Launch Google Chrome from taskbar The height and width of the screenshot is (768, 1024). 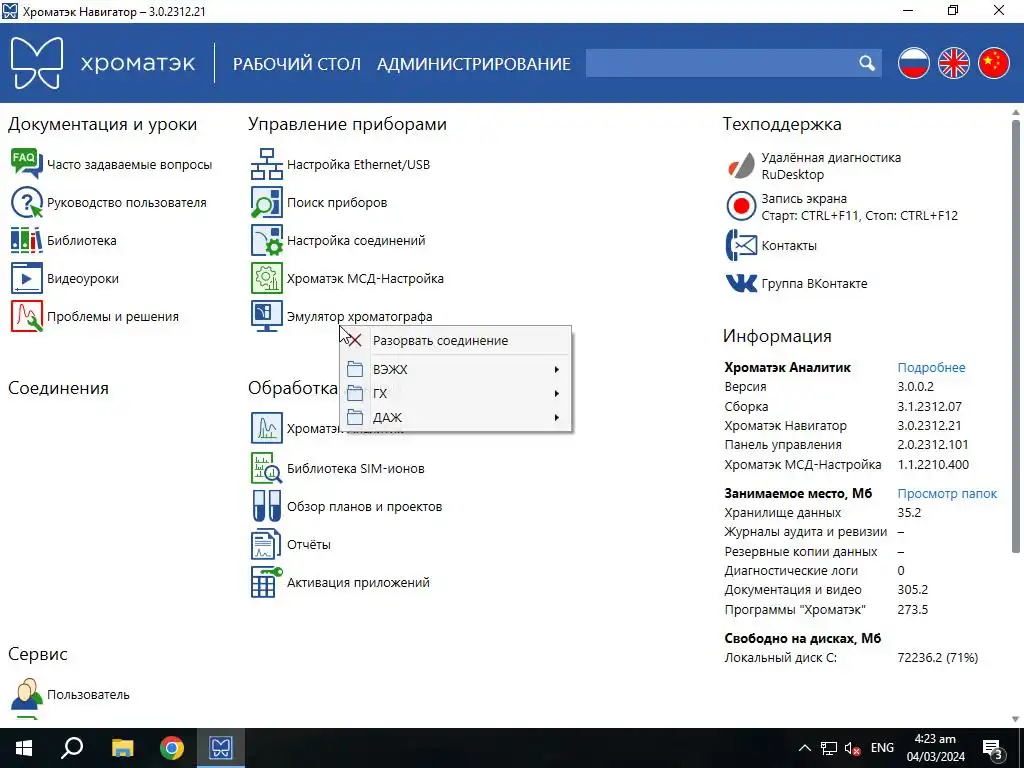[x=172, y=748]
